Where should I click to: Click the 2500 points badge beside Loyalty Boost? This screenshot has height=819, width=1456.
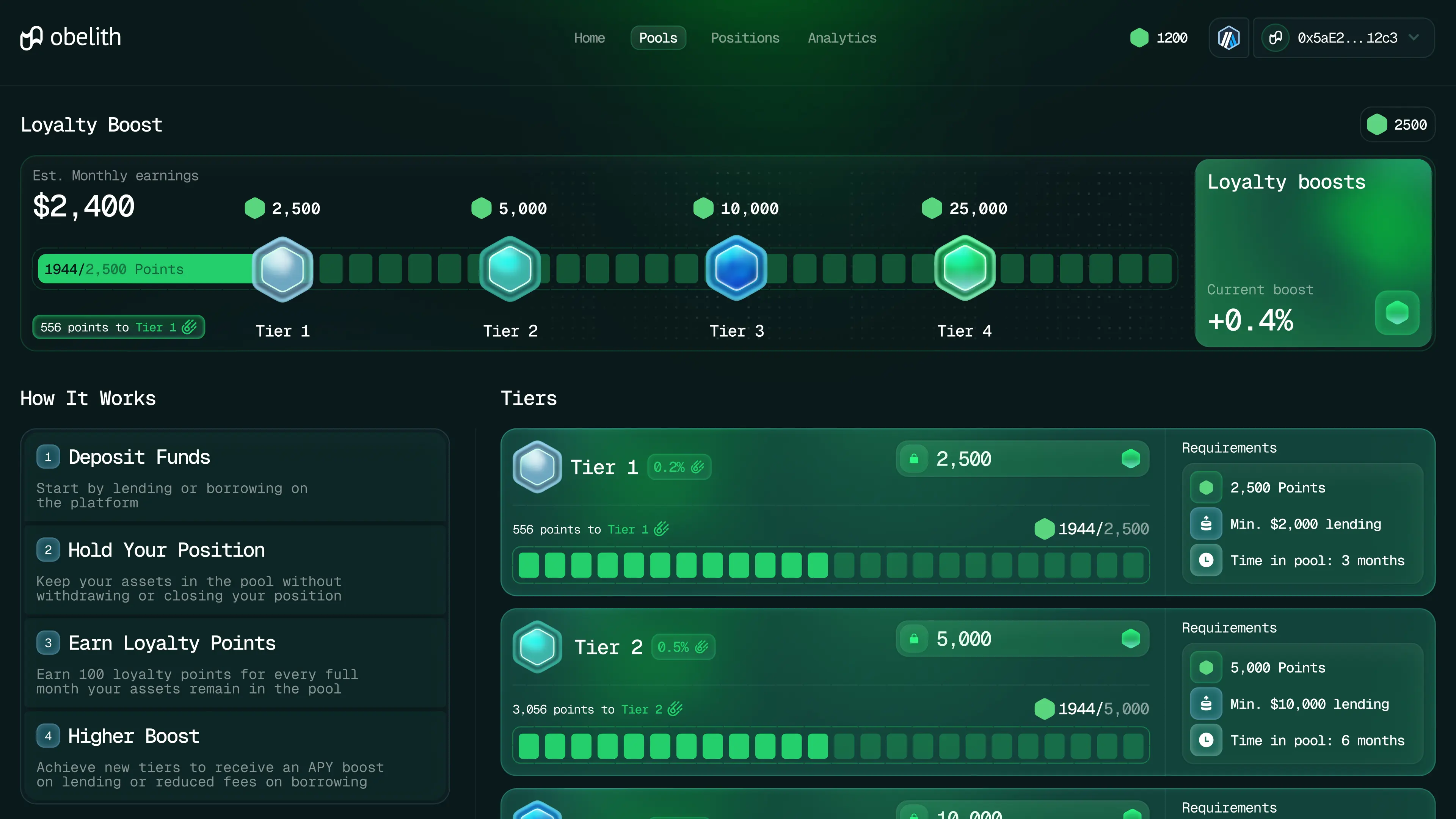click(x=1397, y=124)
